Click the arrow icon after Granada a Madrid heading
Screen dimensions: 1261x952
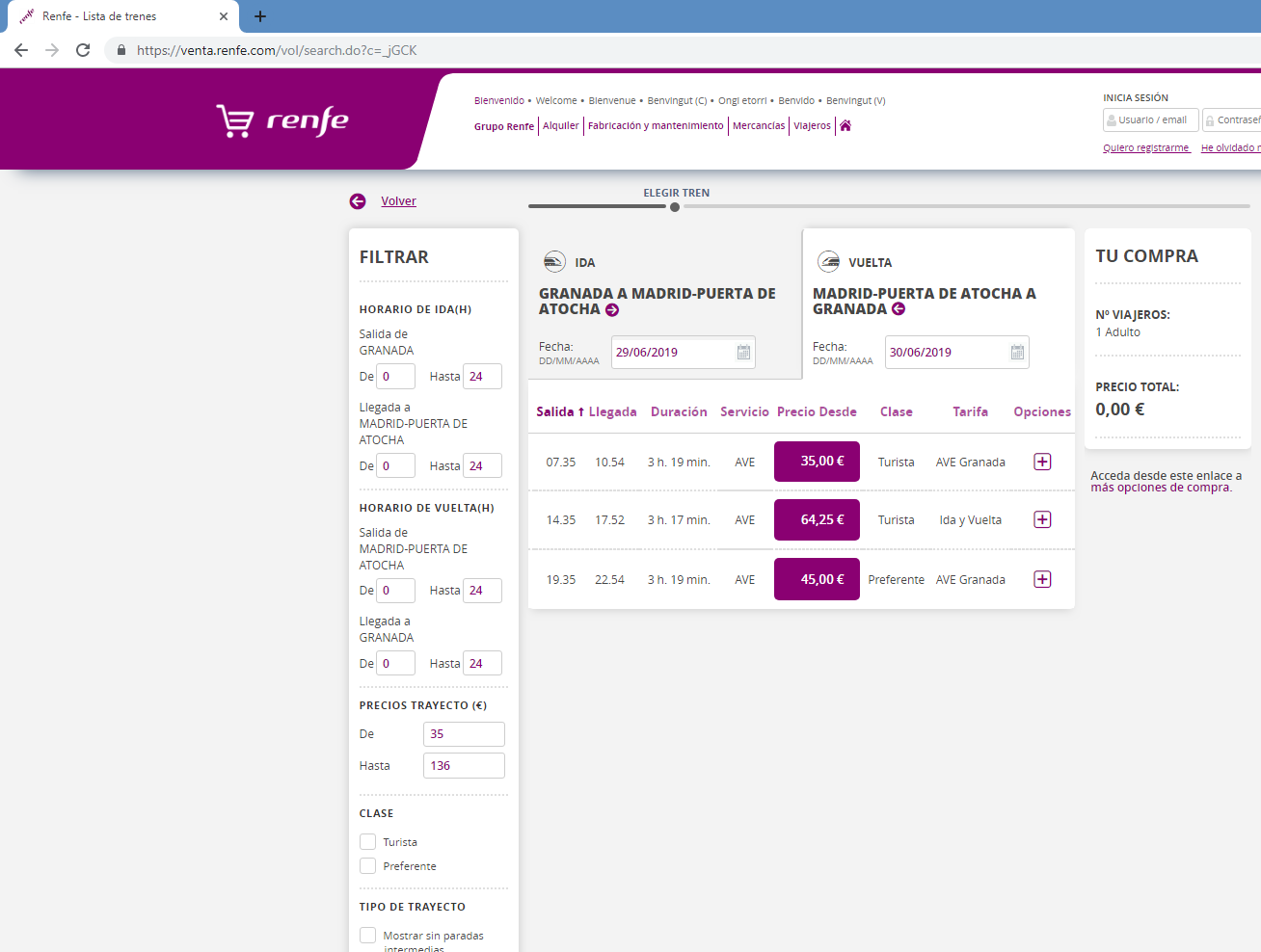(612, 310)
